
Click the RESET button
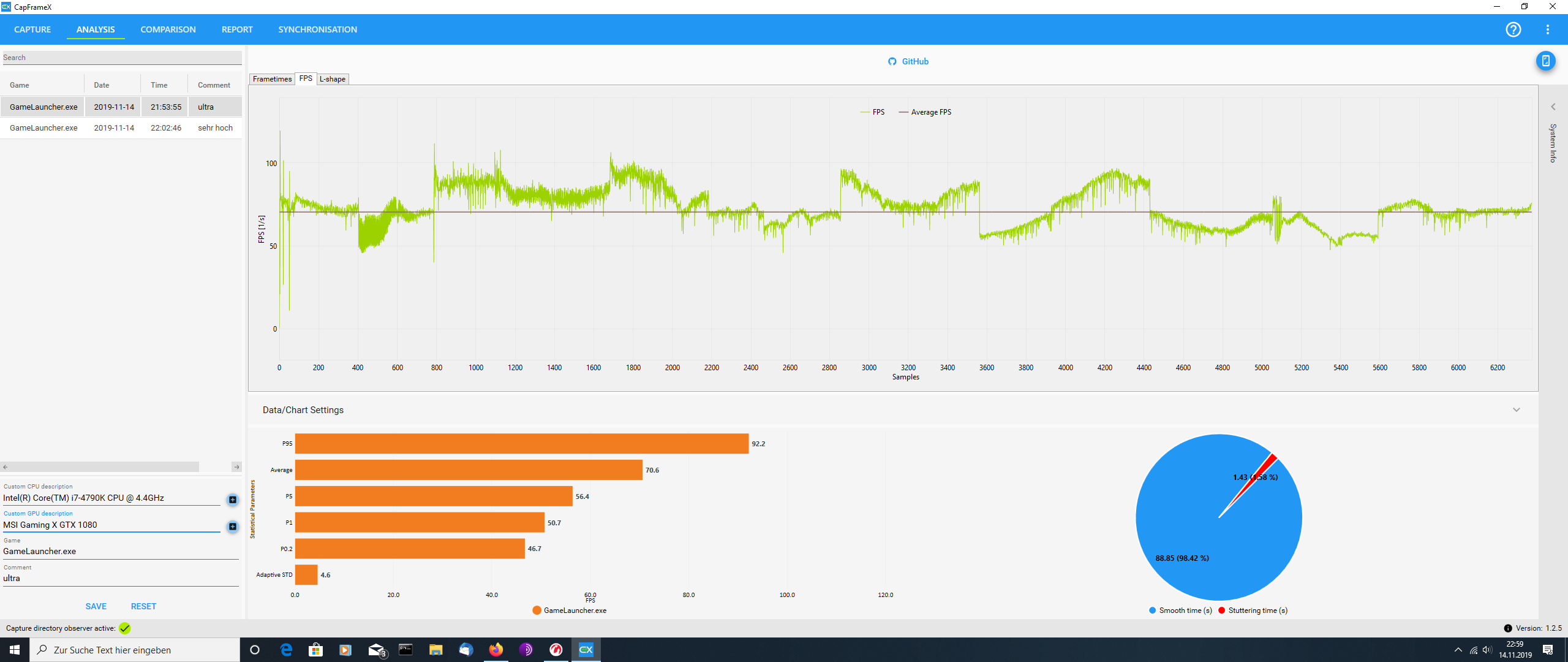(143, 606)
